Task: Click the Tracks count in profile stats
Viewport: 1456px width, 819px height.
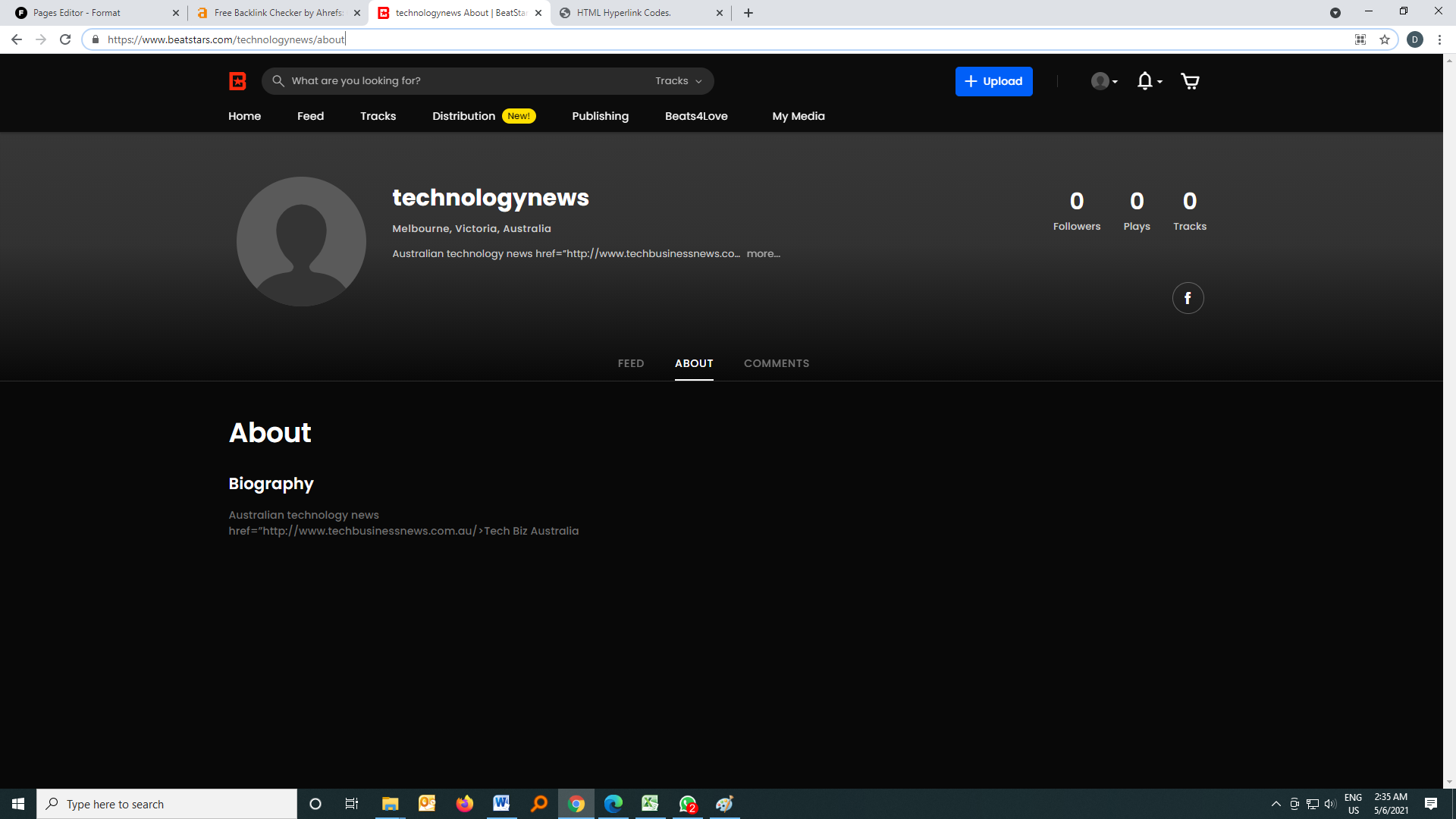Action: coord(1189,211)
